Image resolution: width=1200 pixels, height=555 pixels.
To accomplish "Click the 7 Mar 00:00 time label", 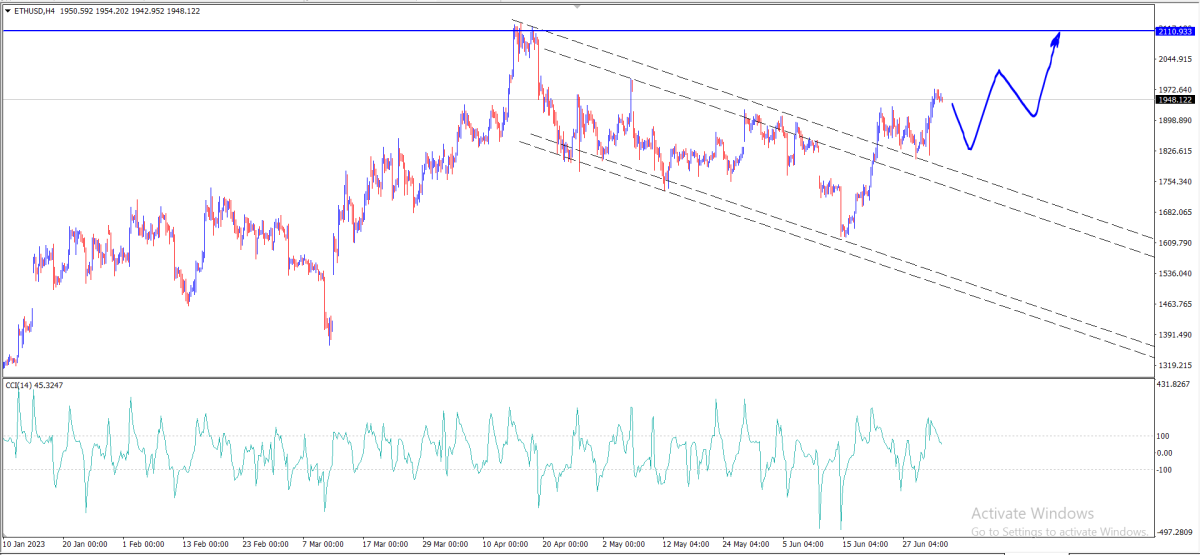I will pyautogui.click(x=322, y=545).
